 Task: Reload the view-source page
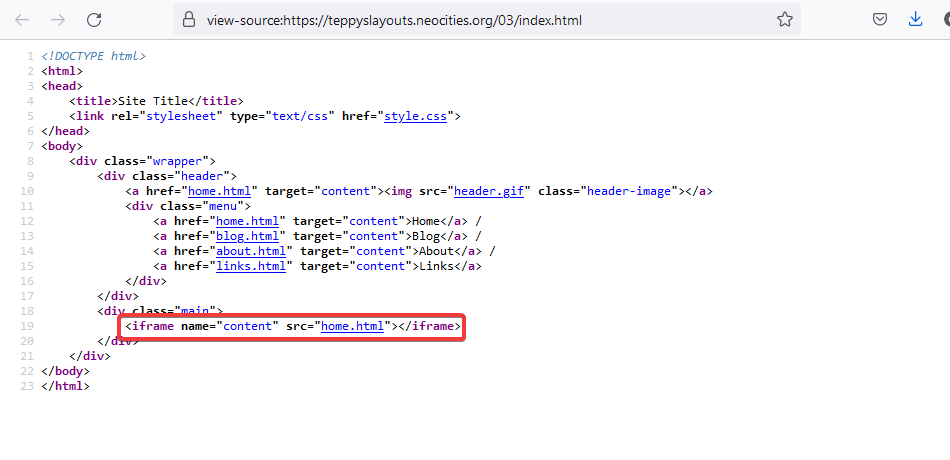[94, 20]
